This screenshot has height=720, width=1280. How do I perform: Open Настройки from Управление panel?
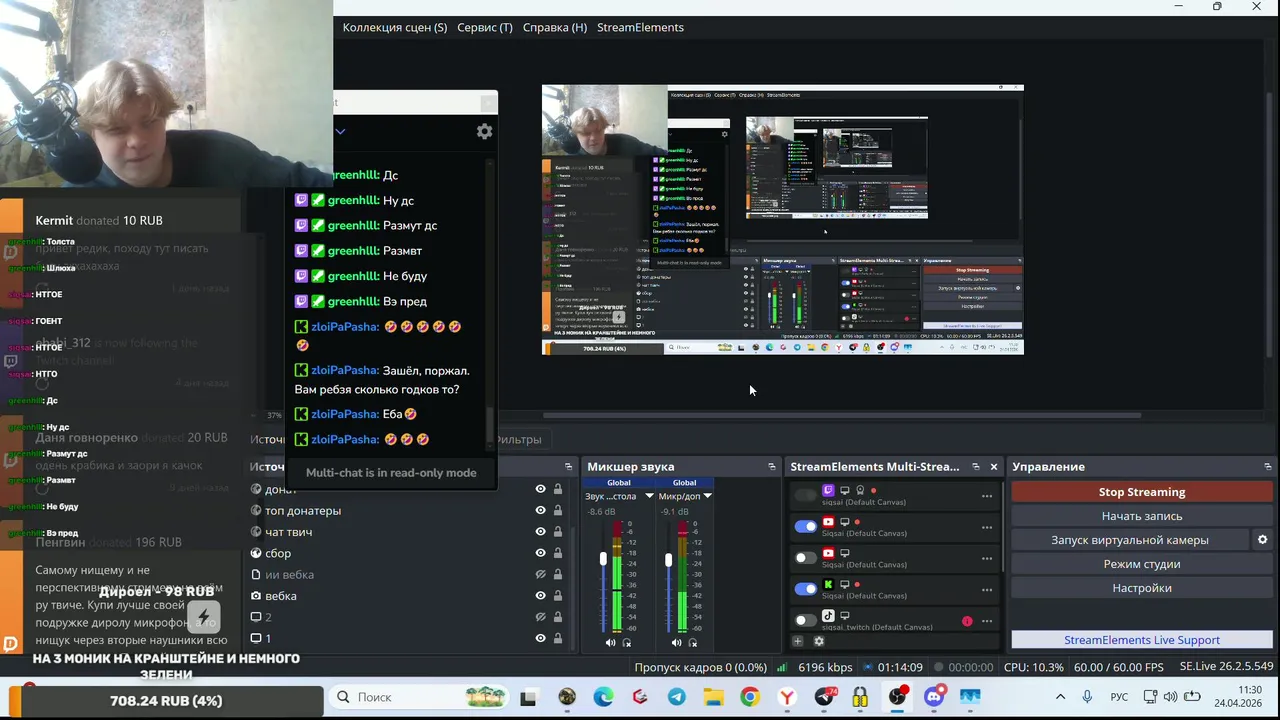pos(1142,588)
